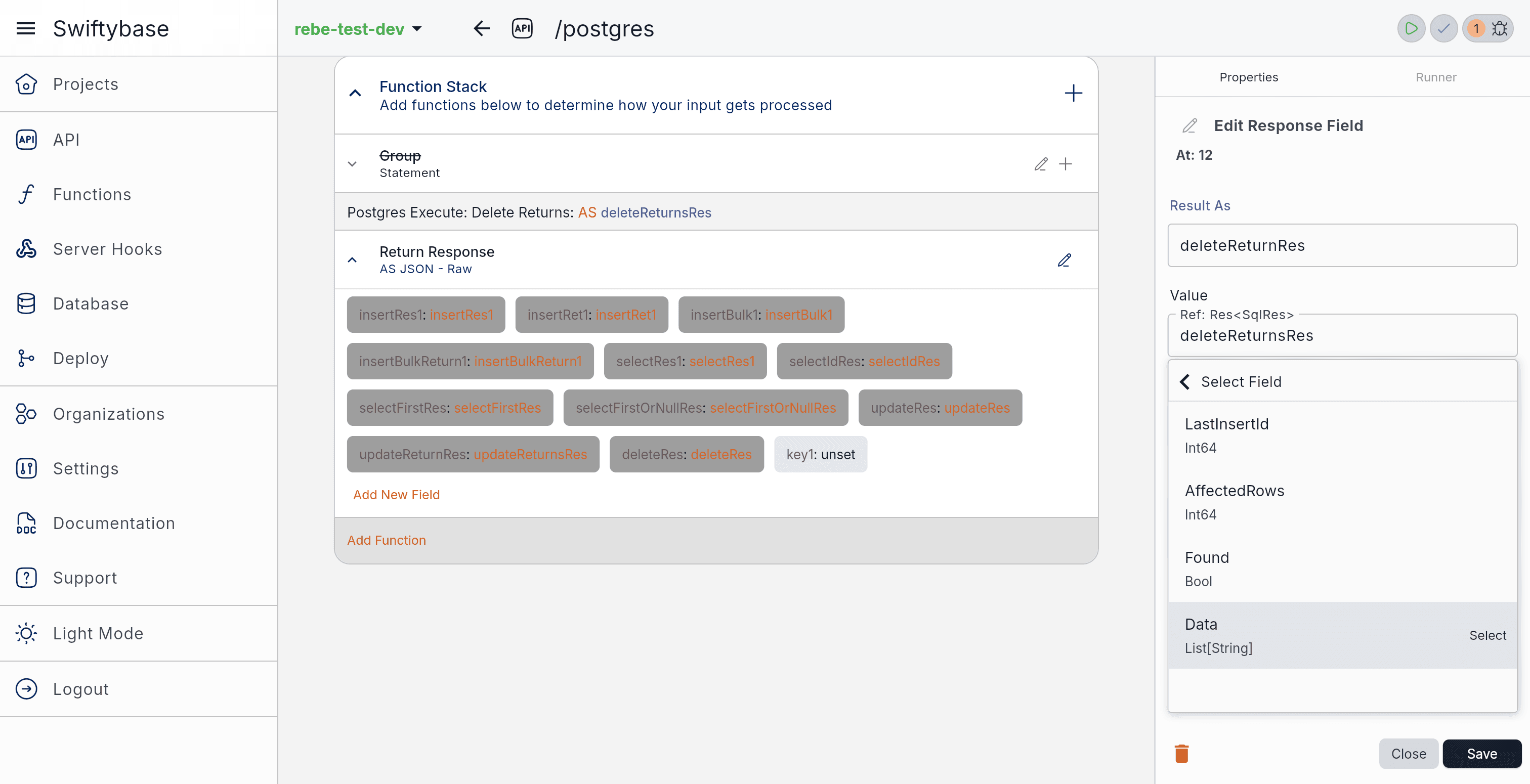Open the selectFirstOrNullRes field chip

pos(706,408)
